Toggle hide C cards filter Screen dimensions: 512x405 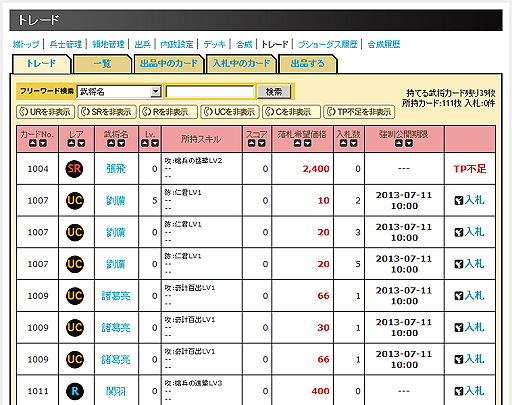pos(291,112)
